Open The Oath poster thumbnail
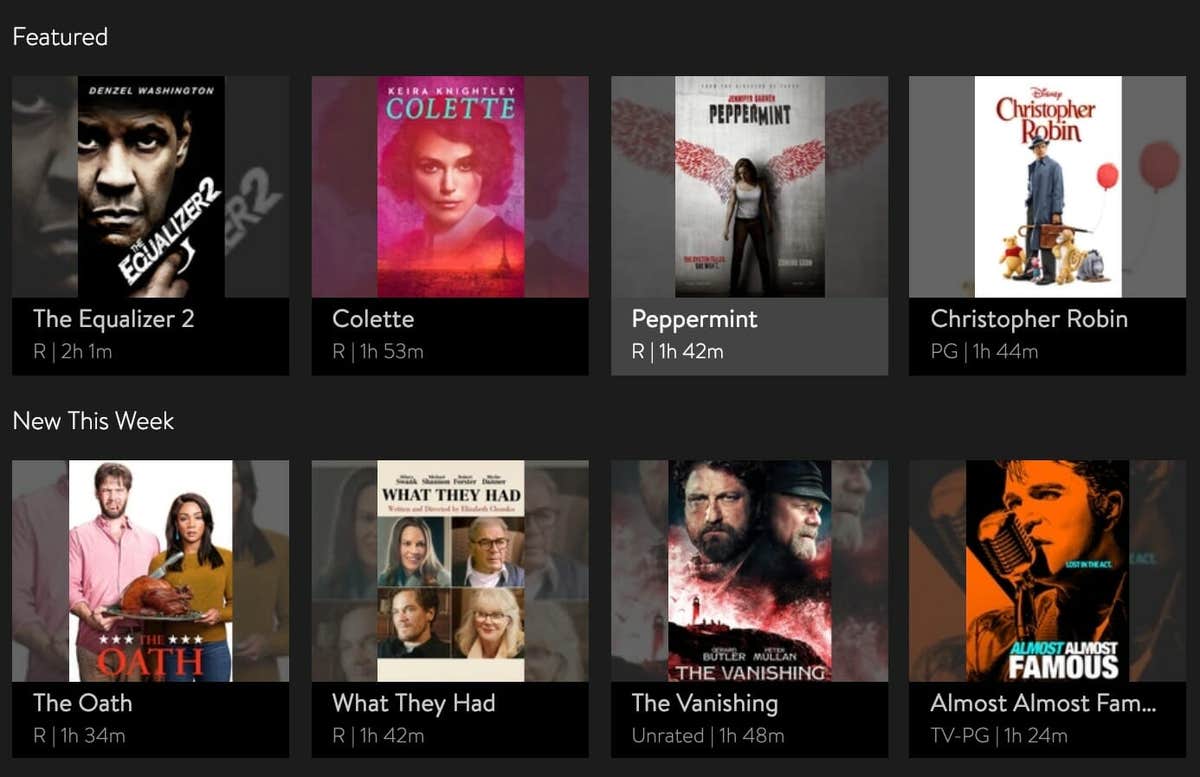This screenshot has width=1200, height=777. coord(150,571)
